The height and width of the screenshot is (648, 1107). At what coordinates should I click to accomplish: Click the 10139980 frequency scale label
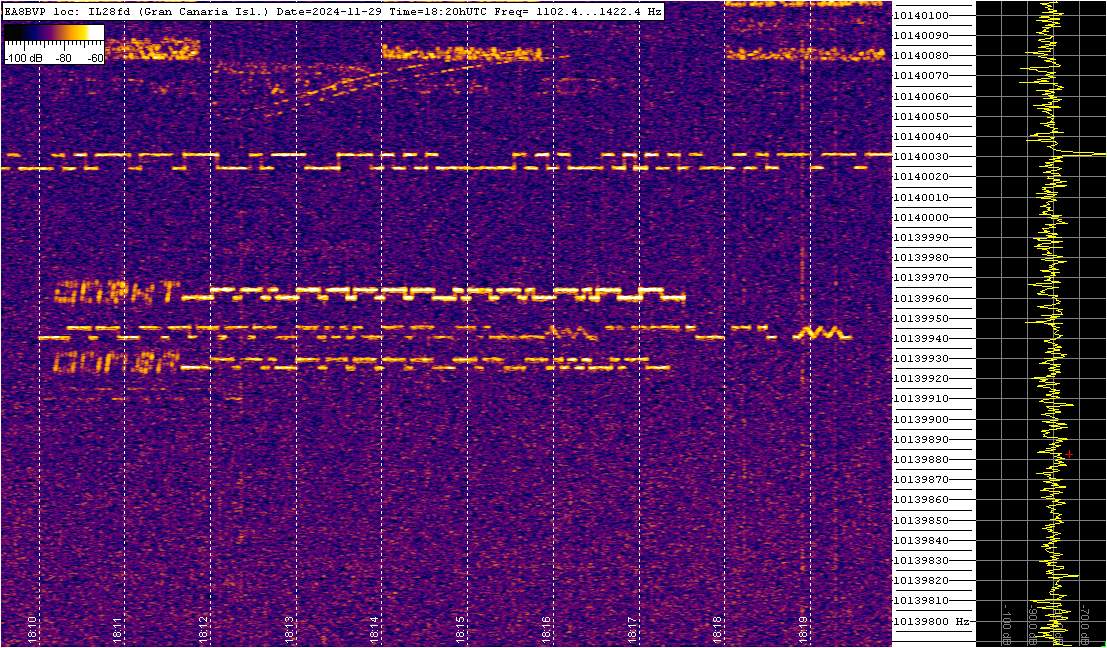(x=921, y=258)
